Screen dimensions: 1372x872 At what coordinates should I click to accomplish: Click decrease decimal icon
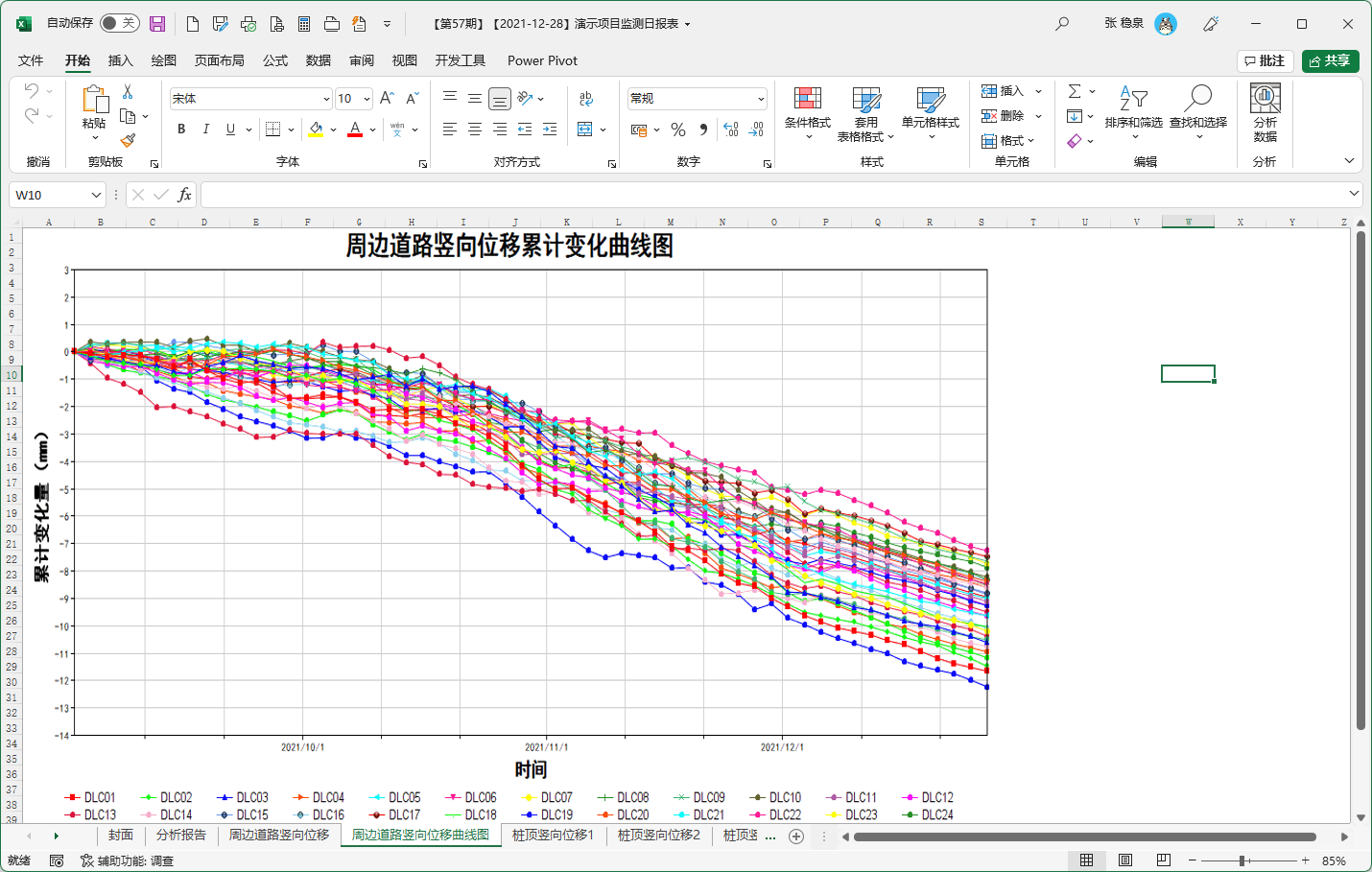[756, 130]
